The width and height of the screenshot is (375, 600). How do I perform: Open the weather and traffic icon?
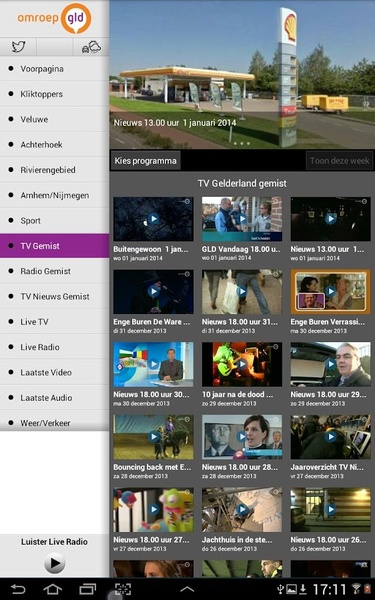tap(91, 47)
